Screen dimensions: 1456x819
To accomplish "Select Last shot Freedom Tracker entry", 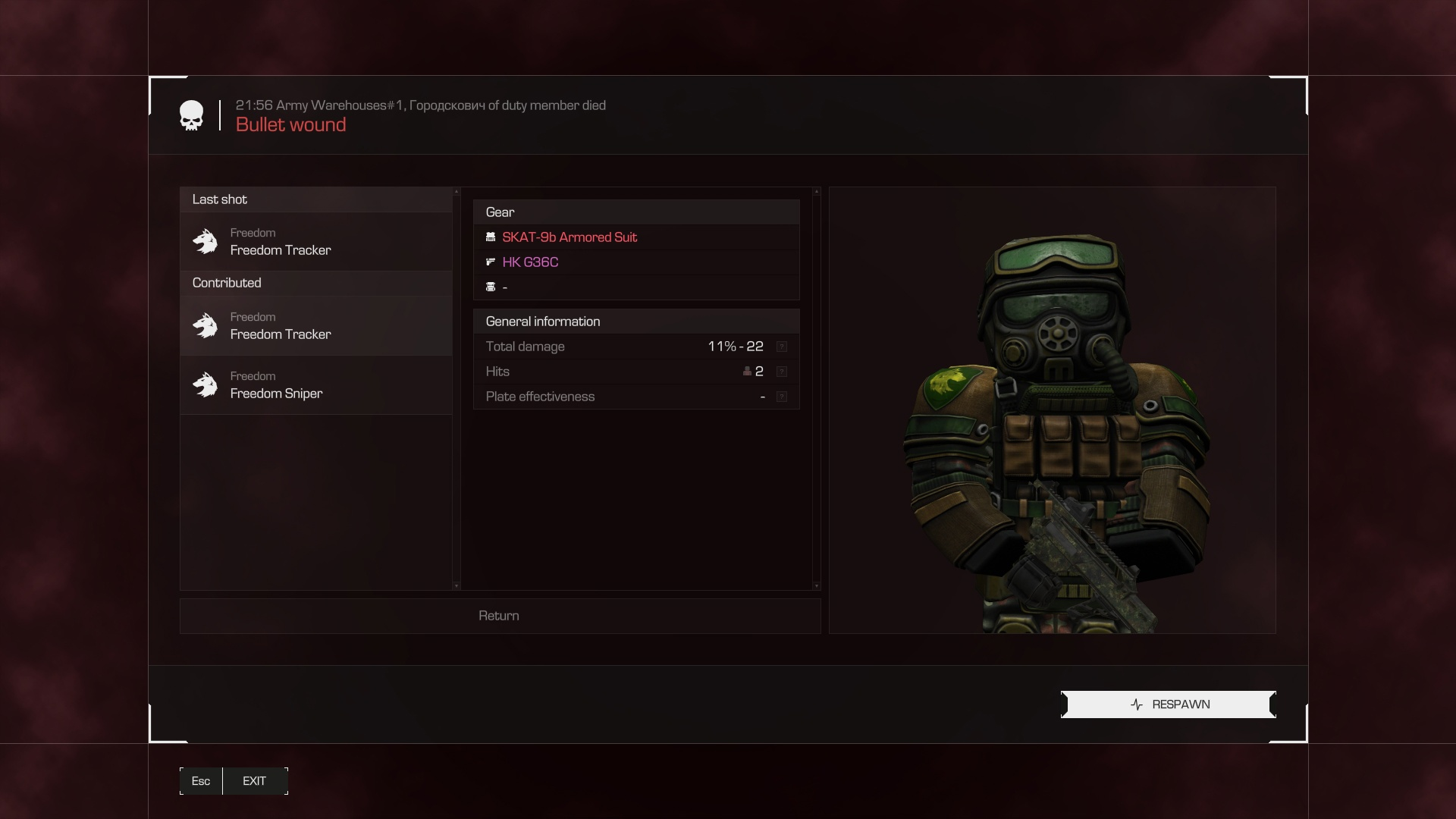I will 316,242.
